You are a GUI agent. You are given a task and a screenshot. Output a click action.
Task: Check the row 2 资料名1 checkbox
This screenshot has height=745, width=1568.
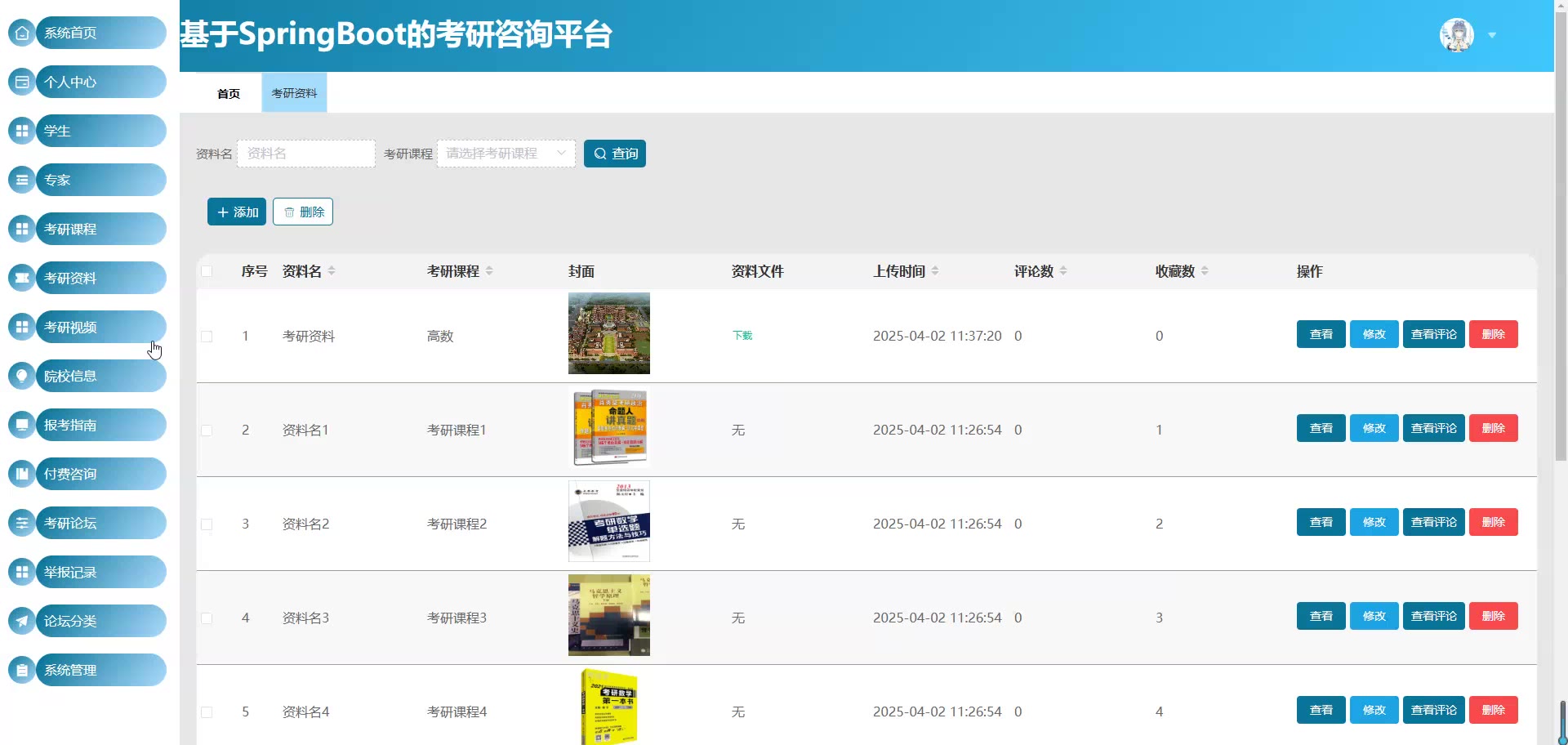pyautogui.click(x=207, y=430)
